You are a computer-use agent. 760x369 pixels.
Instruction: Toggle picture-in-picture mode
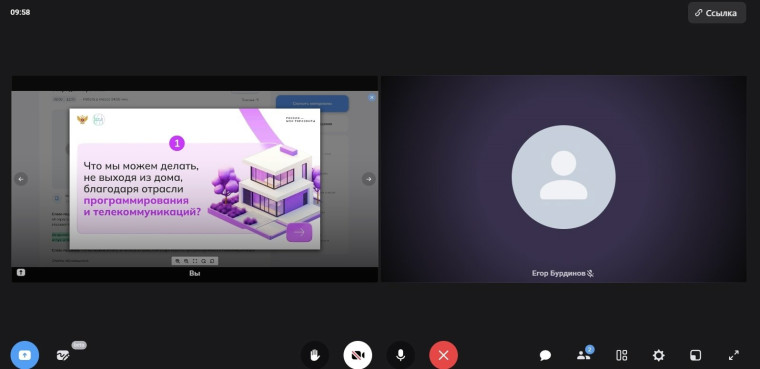click(695, 355)
